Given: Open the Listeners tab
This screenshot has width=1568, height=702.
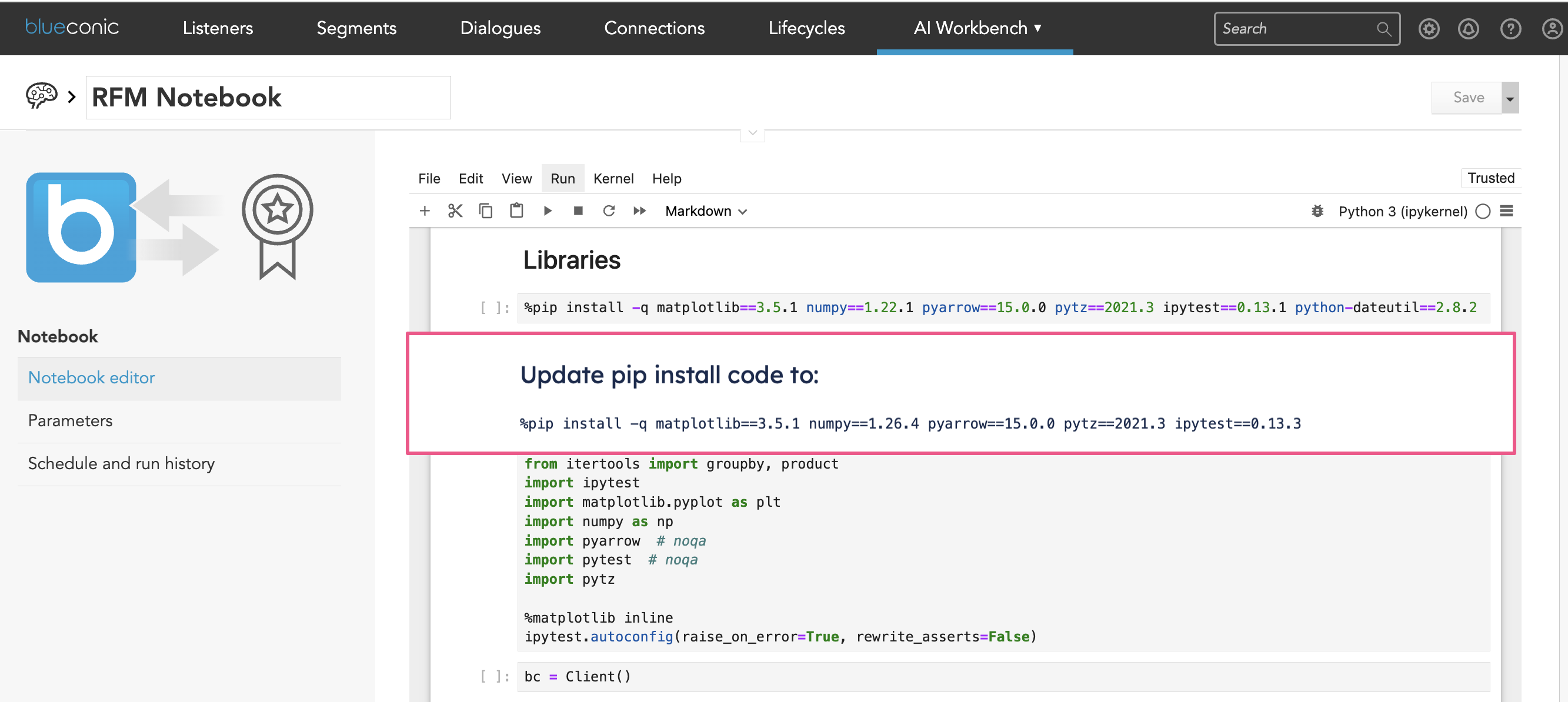Looking at the screenshot, I should pos(217,28).
